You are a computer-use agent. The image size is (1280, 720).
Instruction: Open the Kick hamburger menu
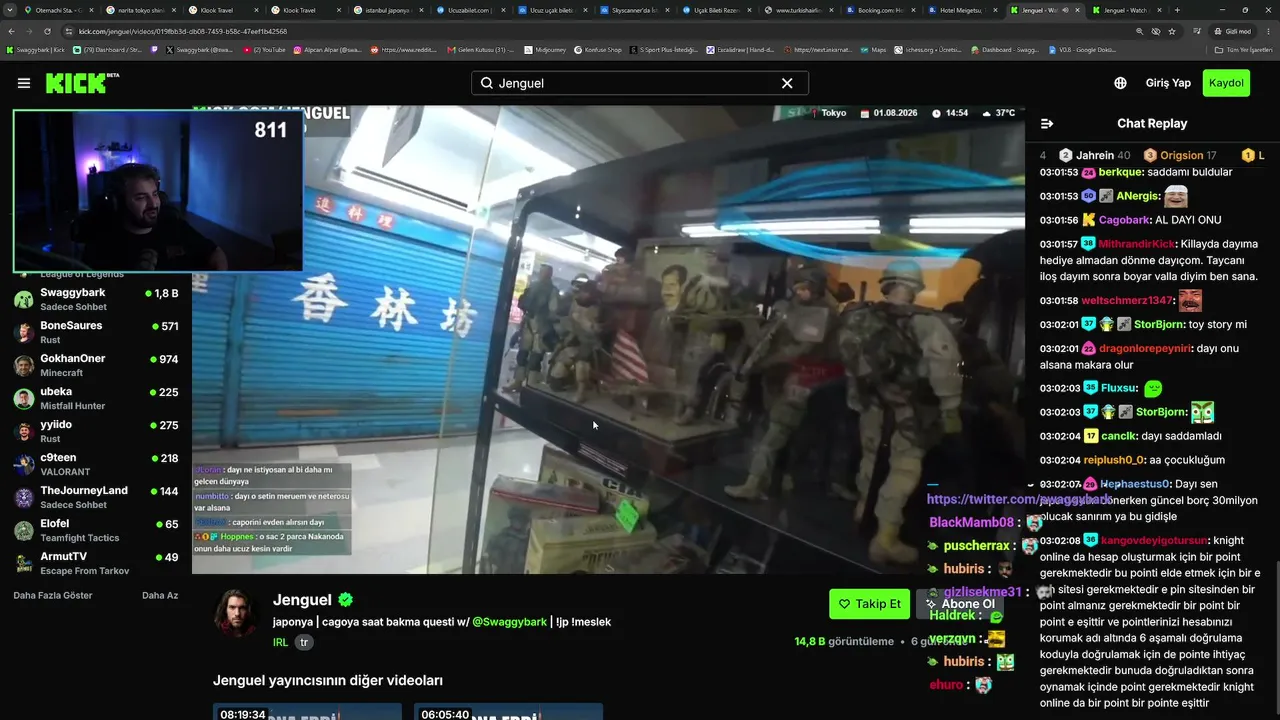tap(24, 83)
